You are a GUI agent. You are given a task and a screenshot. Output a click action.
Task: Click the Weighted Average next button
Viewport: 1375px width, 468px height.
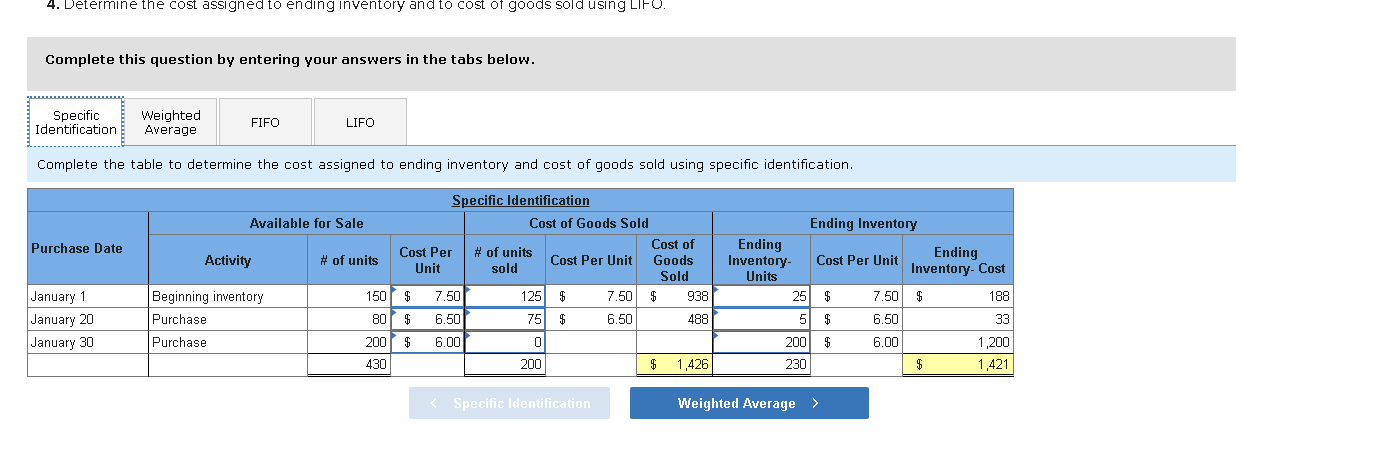click(749, 403)
